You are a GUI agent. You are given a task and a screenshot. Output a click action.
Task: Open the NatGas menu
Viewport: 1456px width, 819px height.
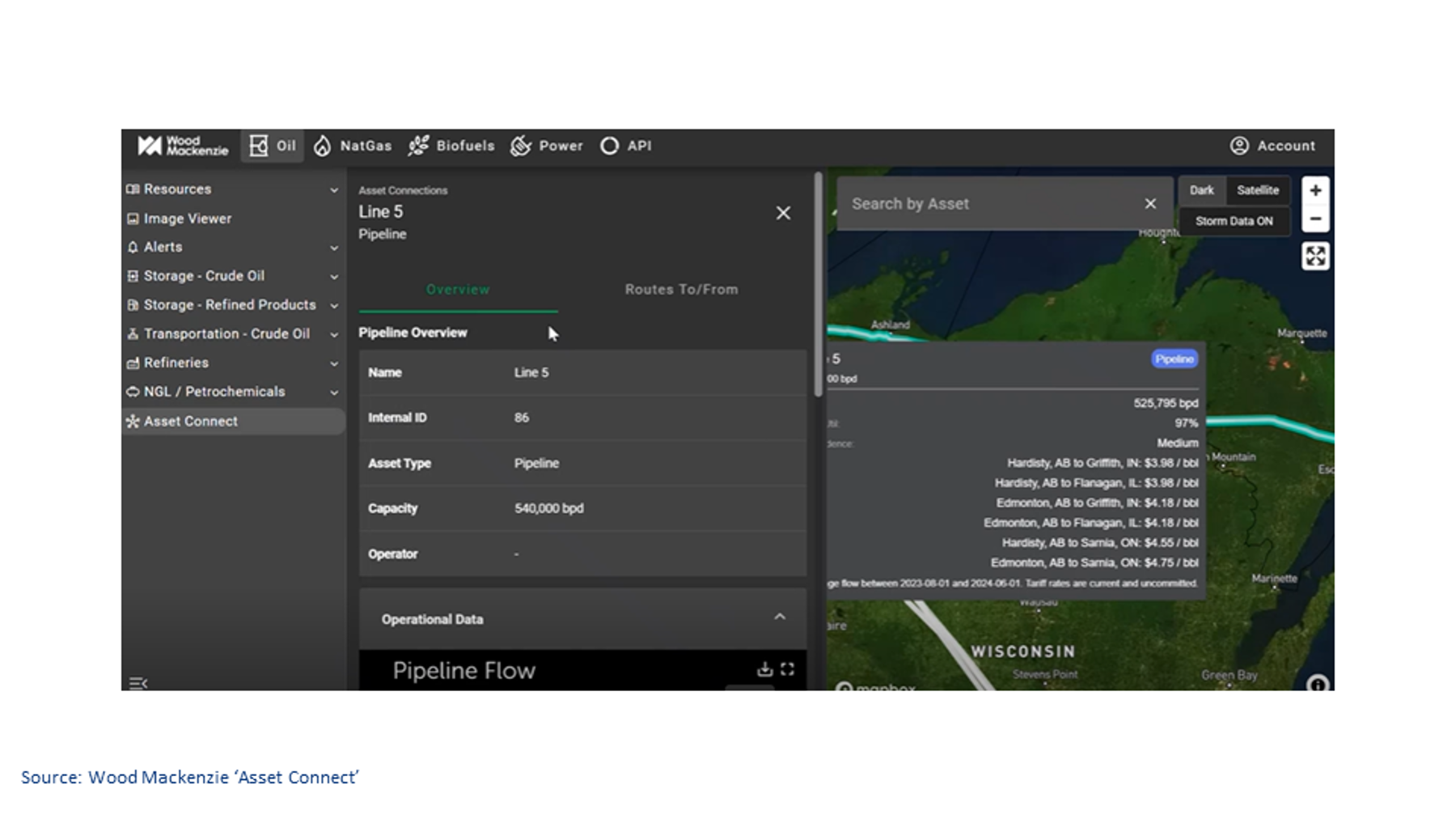click(x=353, y=146)
